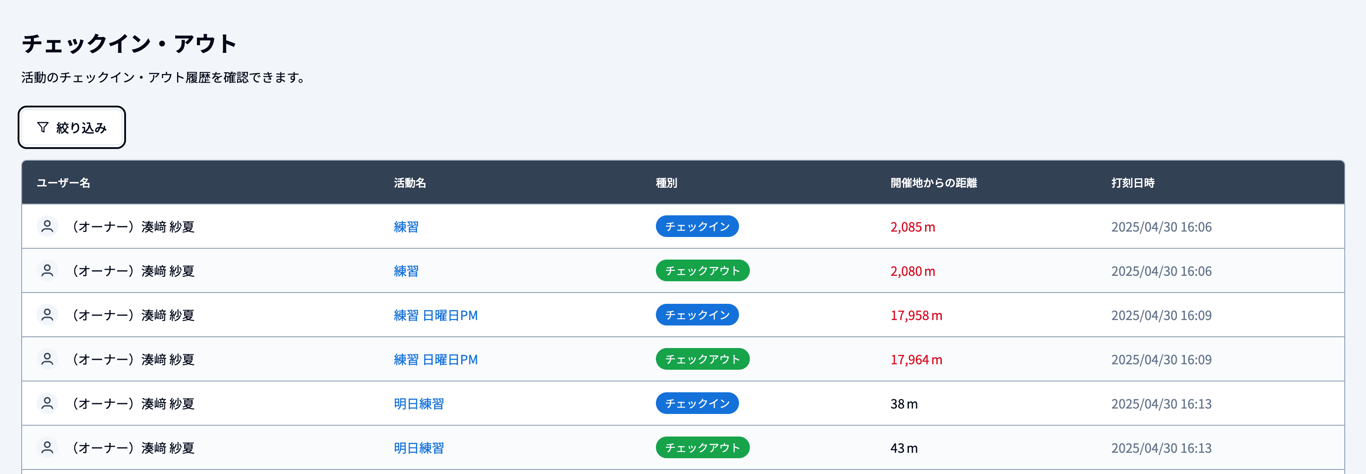Click the 打刻日時 column header
Screen dimensions: 1366x474
point(1132,183)
